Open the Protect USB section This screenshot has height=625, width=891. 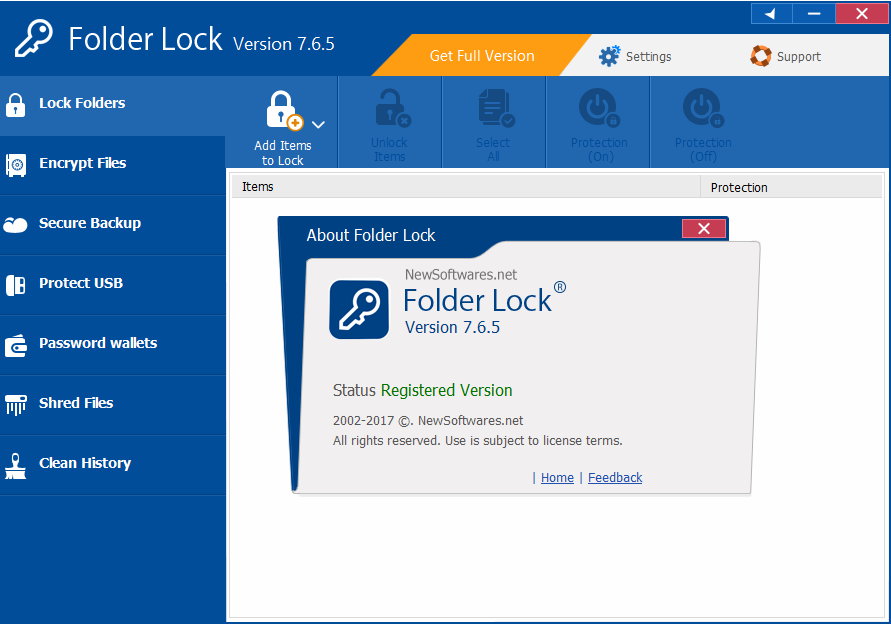pyautogui.click(x=113, y=285)
